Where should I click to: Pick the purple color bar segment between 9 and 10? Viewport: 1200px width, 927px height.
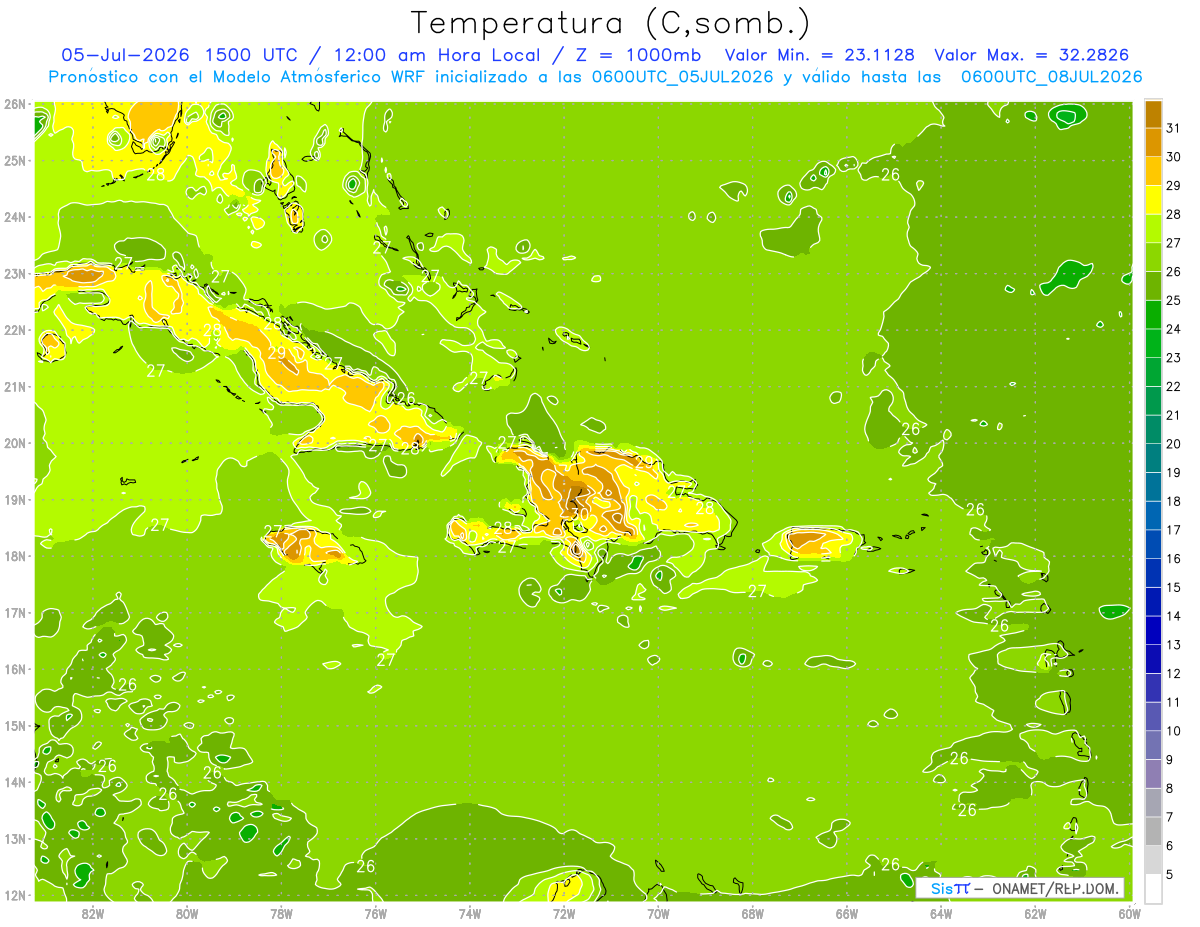[1153, 745]
